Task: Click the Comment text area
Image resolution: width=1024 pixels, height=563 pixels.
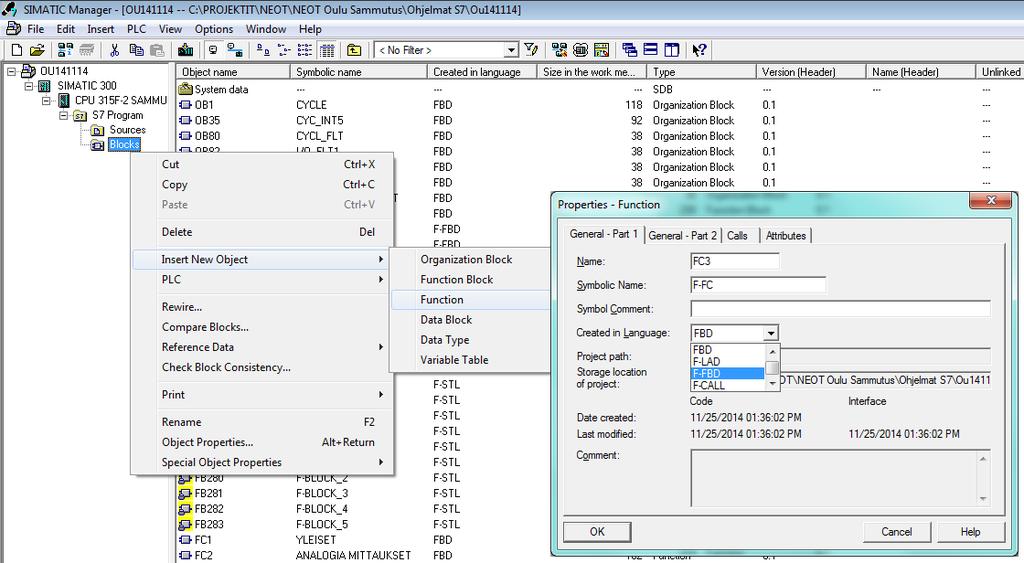Action: pyautogui.click(x=840, y=478)
